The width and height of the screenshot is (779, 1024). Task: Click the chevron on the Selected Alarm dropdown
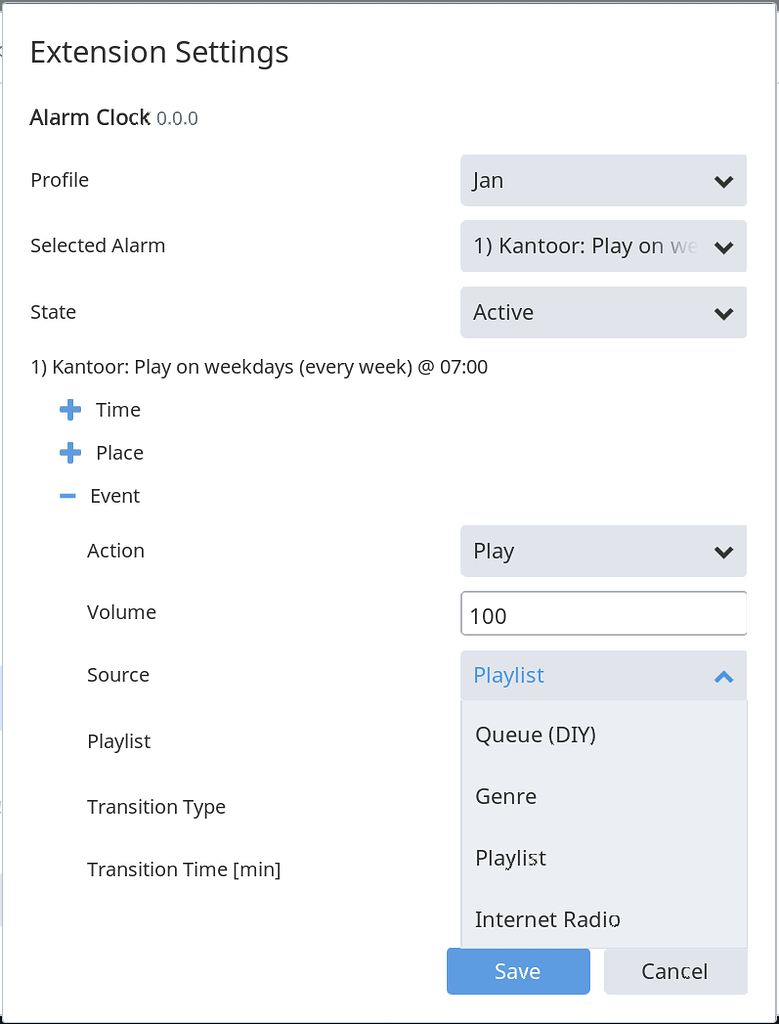pos(723,246)
